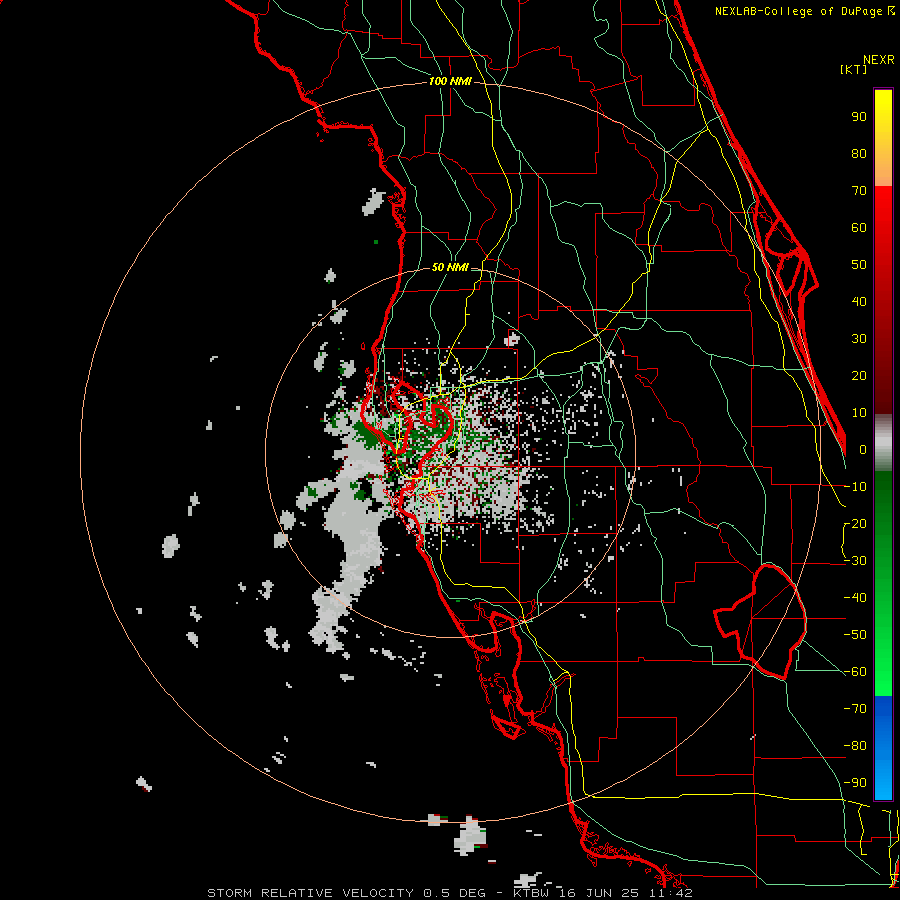Viewport: 900px width, 900px height.
Task: Click the blue bottom segment of the color bar
Action: pyautogui.click(x=883, y=748)
